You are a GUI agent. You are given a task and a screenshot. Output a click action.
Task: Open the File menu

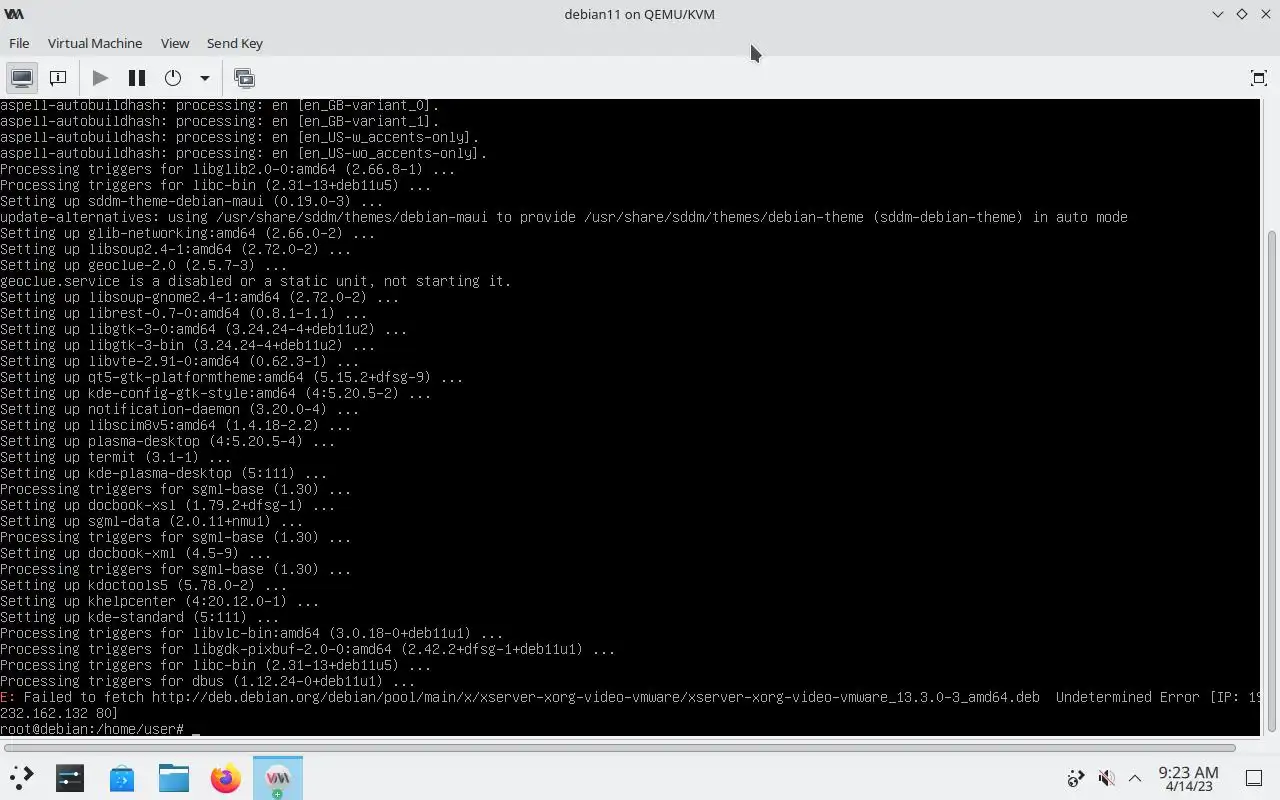19,43
